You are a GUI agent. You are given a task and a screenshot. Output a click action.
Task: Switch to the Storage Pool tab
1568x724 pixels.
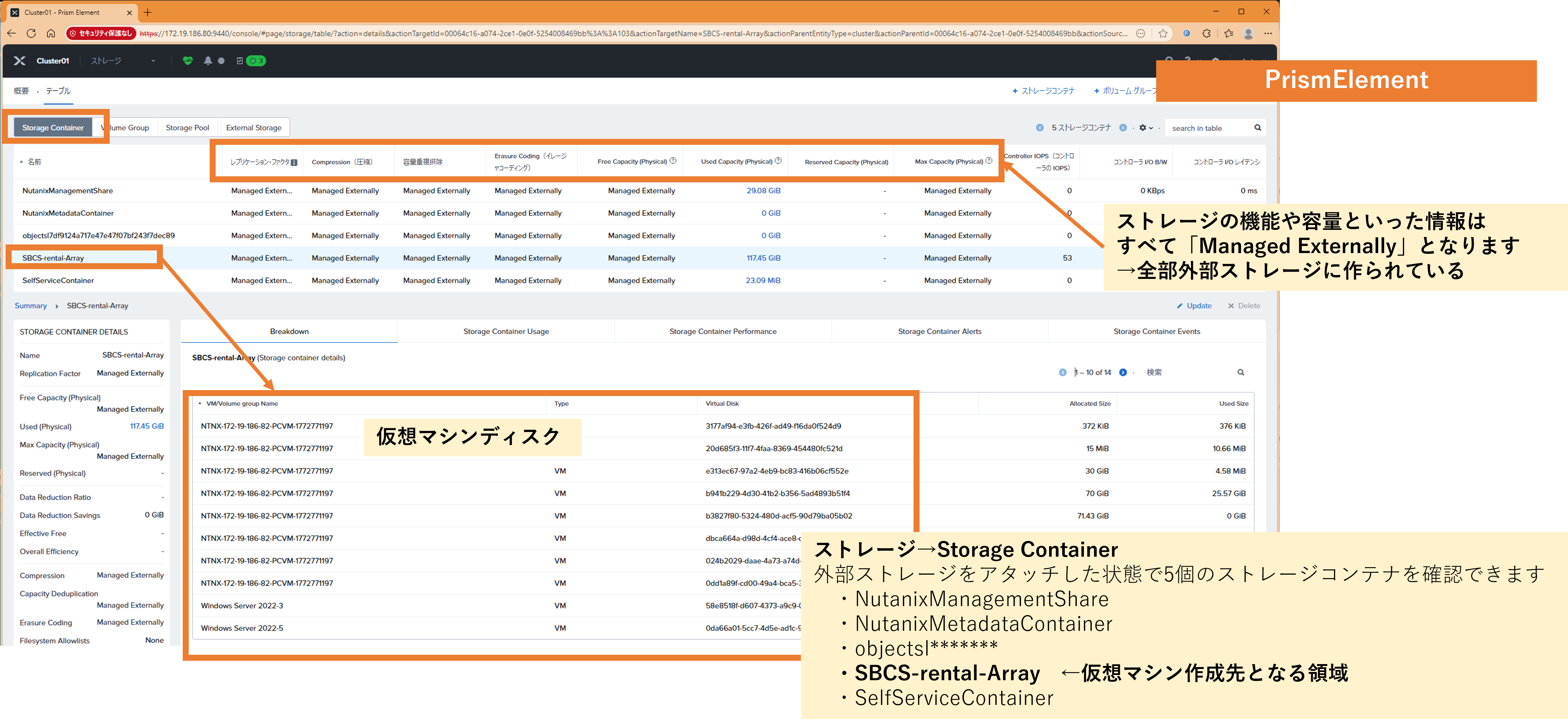pos(188,128)
